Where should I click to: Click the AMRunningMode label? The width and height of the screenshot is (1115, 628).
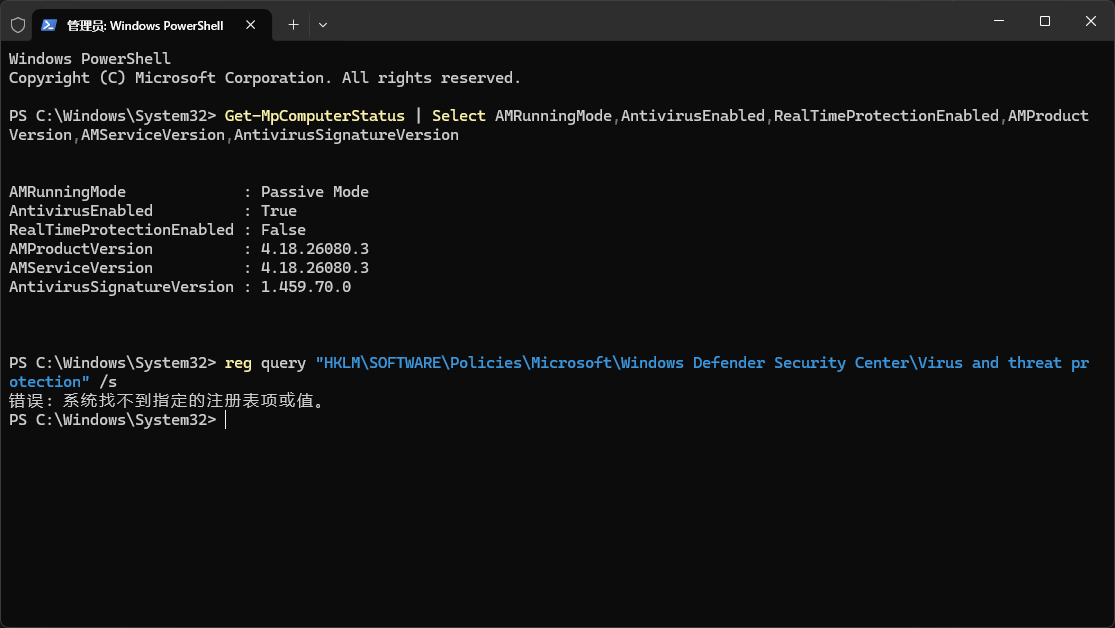click(x=68, y=192)
